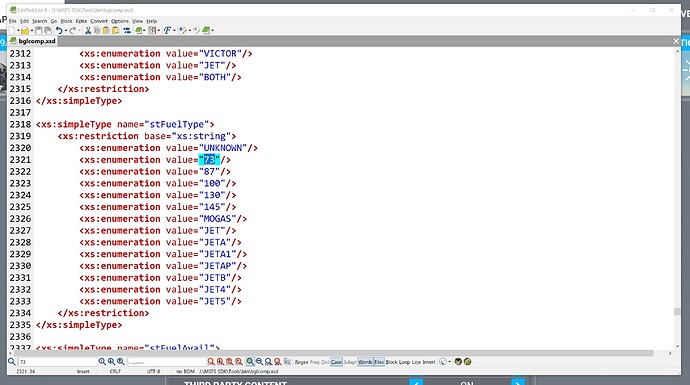The width and height of the screenshot is (690, 385).
Task: Click the replace text input field
Action: (166, 362)
